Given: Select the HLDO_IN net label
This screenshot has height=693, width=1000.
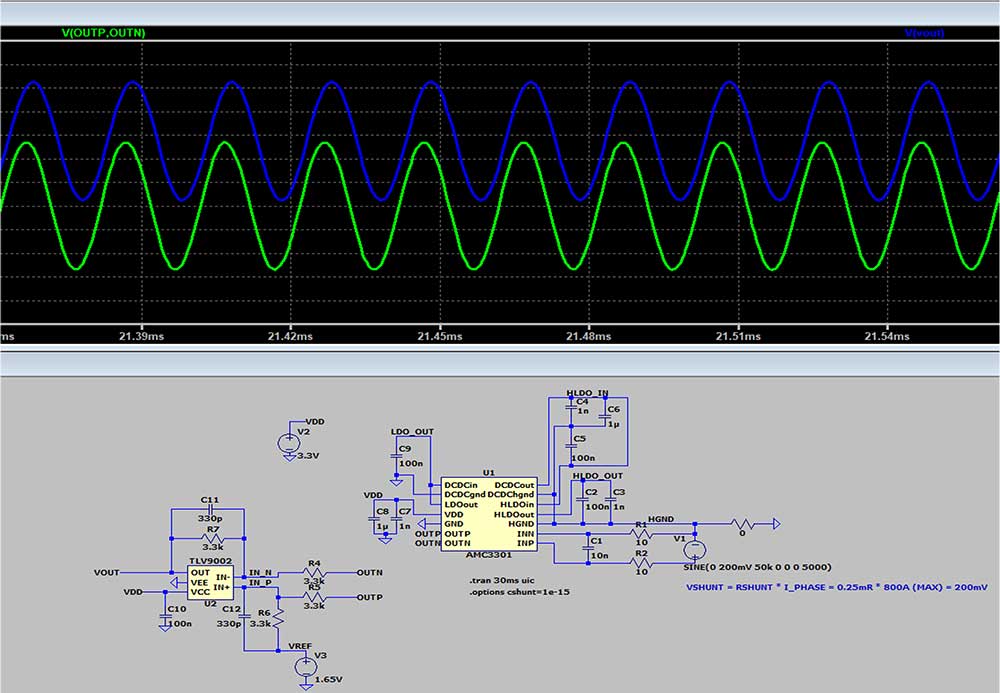Looking at the screenshot, I should (587, 393).
